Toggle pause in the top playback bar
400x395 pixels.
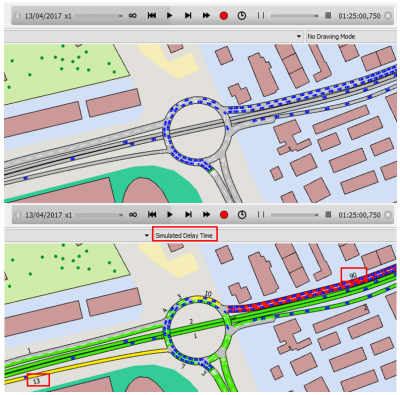pyautogui.click(x=261, y=16)
